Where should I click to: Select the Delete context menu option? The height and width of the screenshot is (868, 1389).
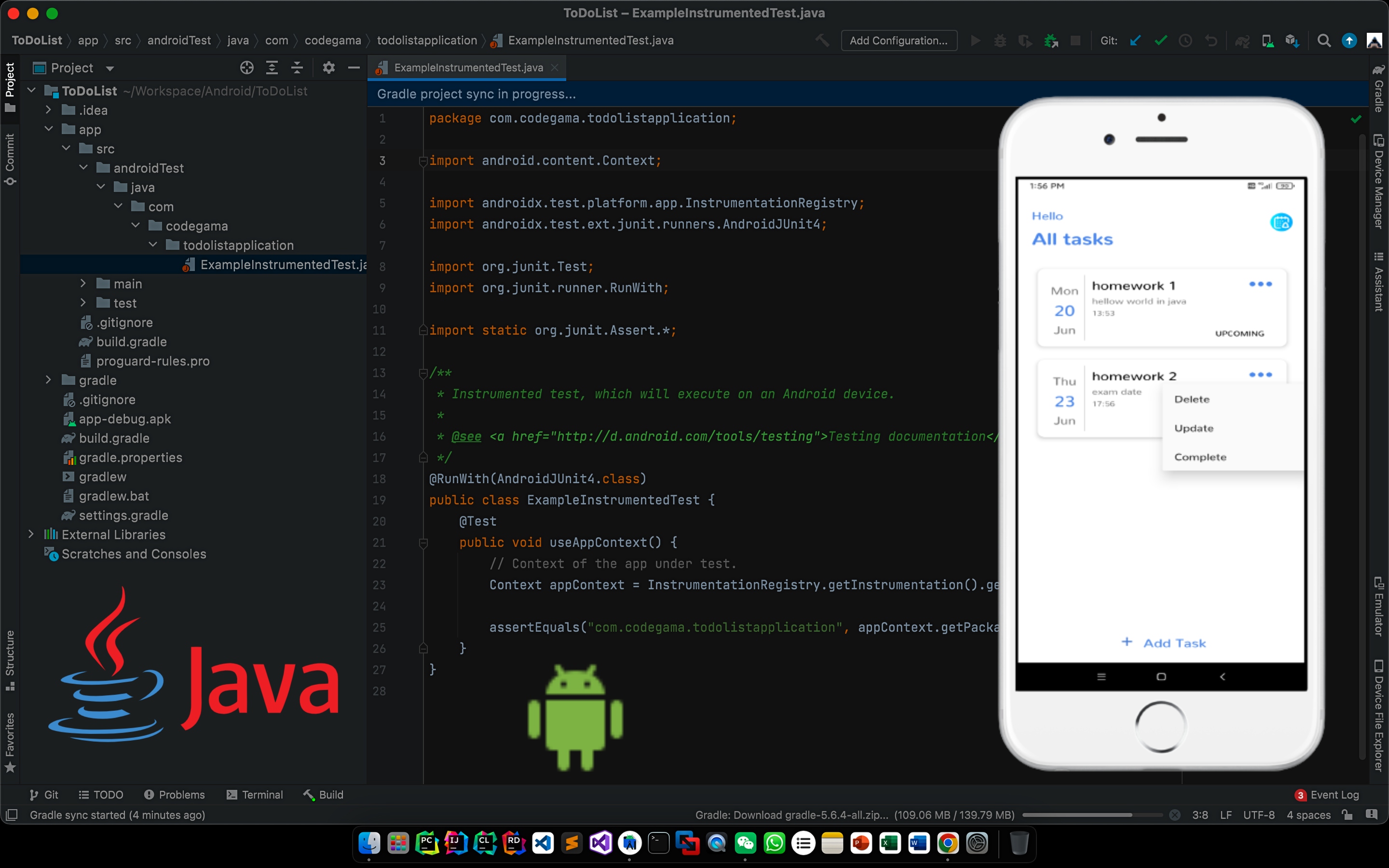pos(1193,399)
